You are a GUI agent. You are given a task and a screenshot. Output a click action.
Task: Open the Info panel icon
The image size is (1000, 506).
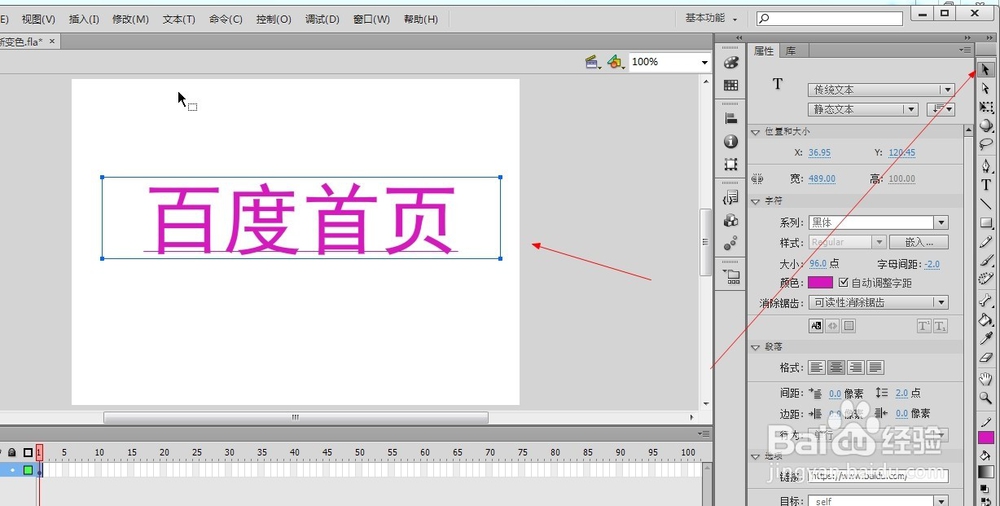pyautogui.click(x=731, y=142)
